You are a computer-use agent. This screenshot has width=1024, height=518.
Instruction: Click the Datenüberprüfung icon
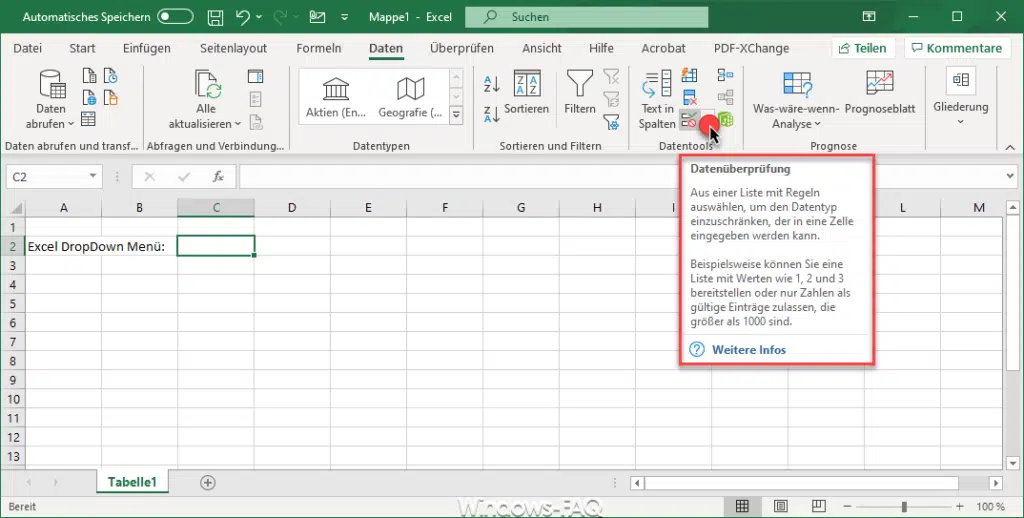(690, 120)
